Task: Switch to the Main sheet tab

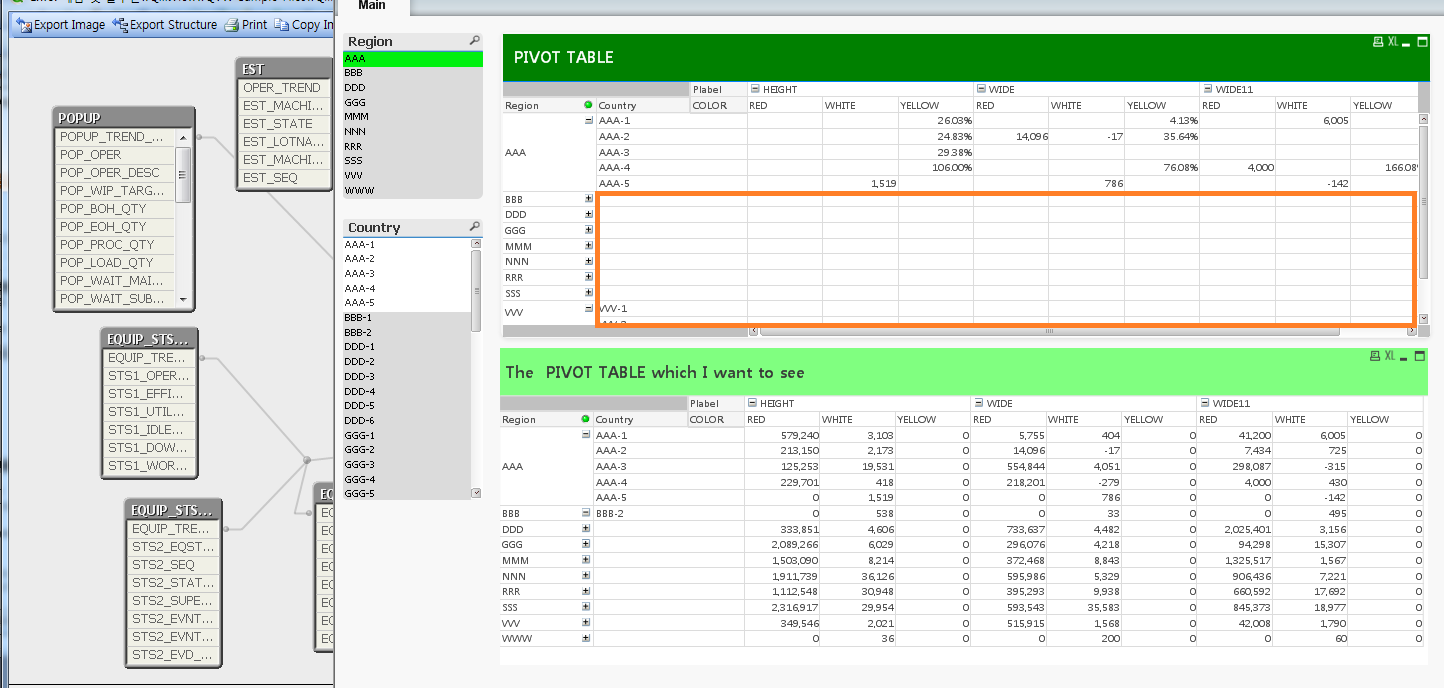Action: coord(372,6)
